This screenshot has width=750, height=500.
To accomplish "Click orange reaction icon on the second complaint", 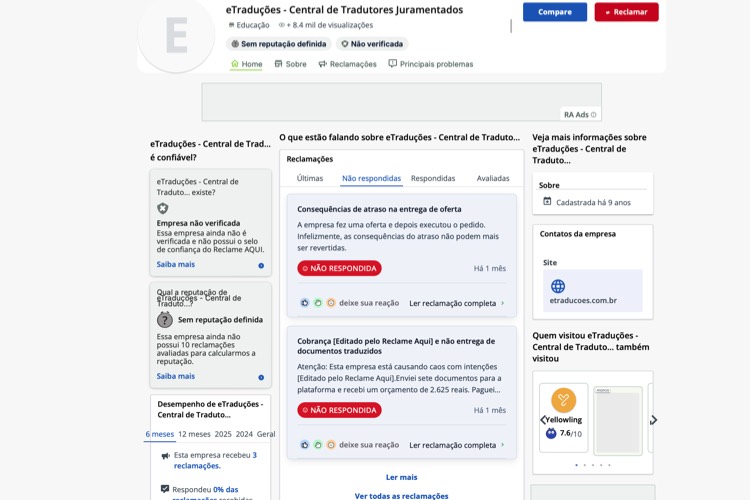I will click(x=331, y=445).
